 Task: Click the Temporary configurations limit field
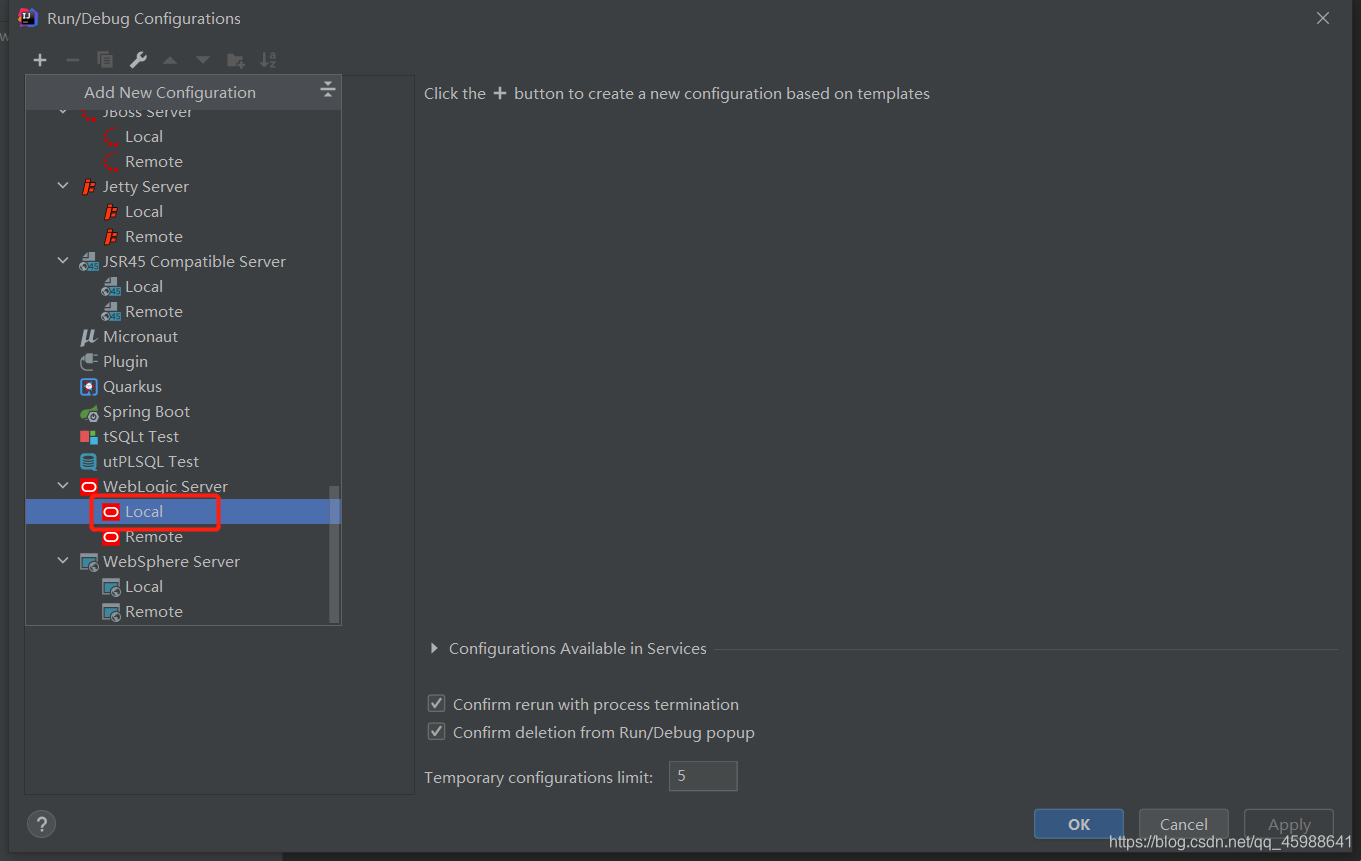tap(703, 776)
